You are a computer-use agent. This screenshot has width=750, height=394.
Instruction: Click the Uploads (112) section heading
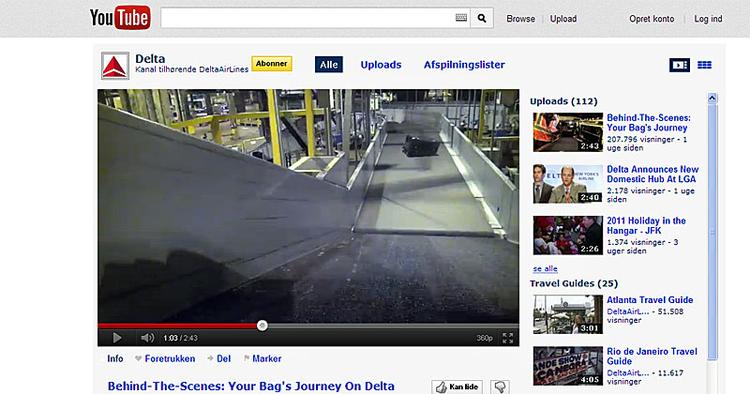coord(563,101)
